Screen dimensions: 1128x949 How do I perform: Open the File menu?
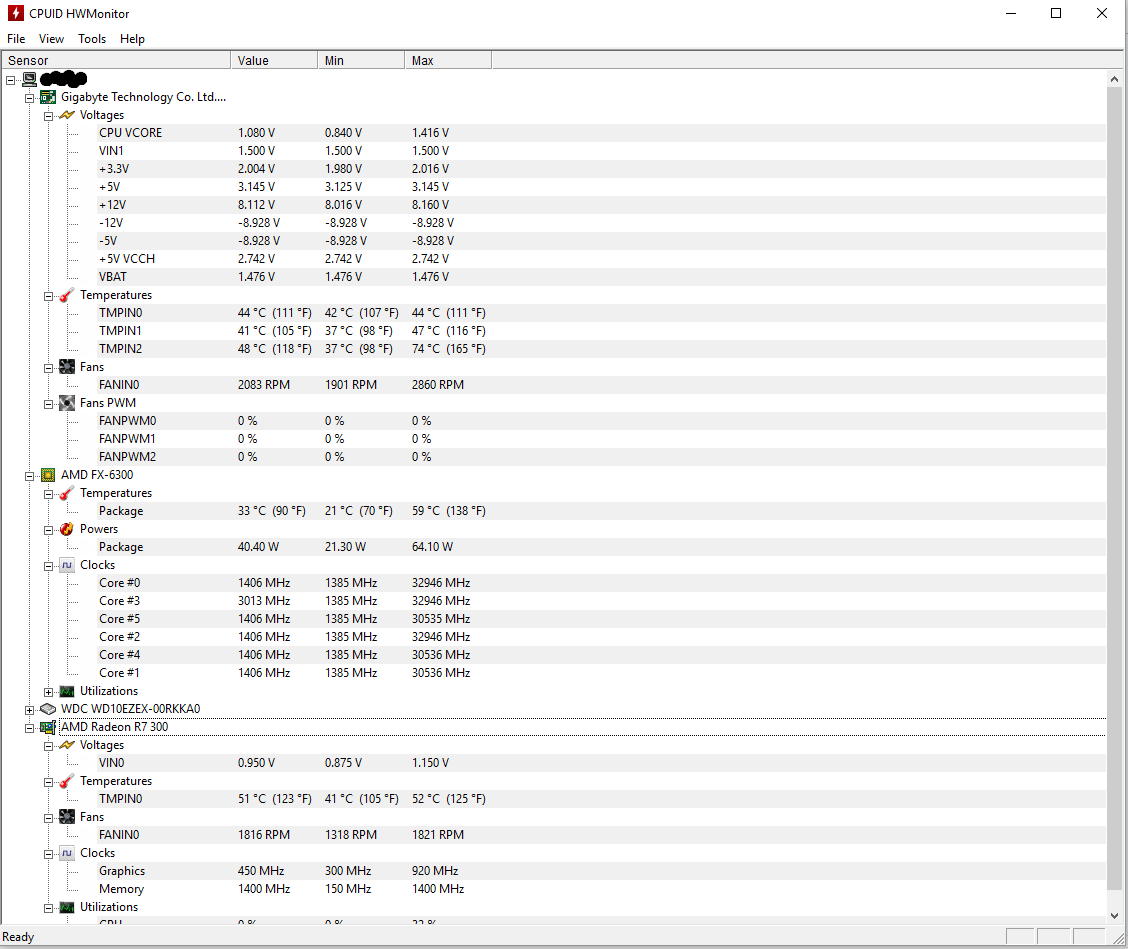[16, 39]
